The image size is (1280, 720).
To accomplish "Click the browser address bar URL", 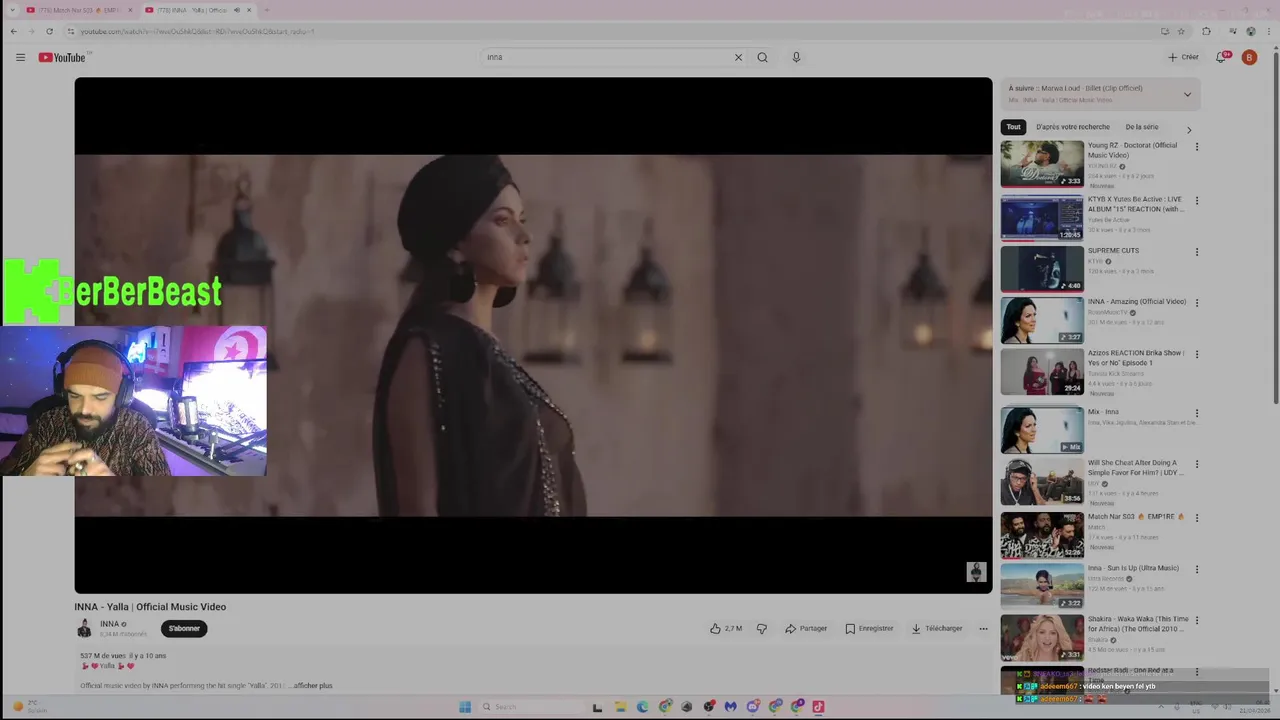I will pyautogui.click(x=197, y=31).
